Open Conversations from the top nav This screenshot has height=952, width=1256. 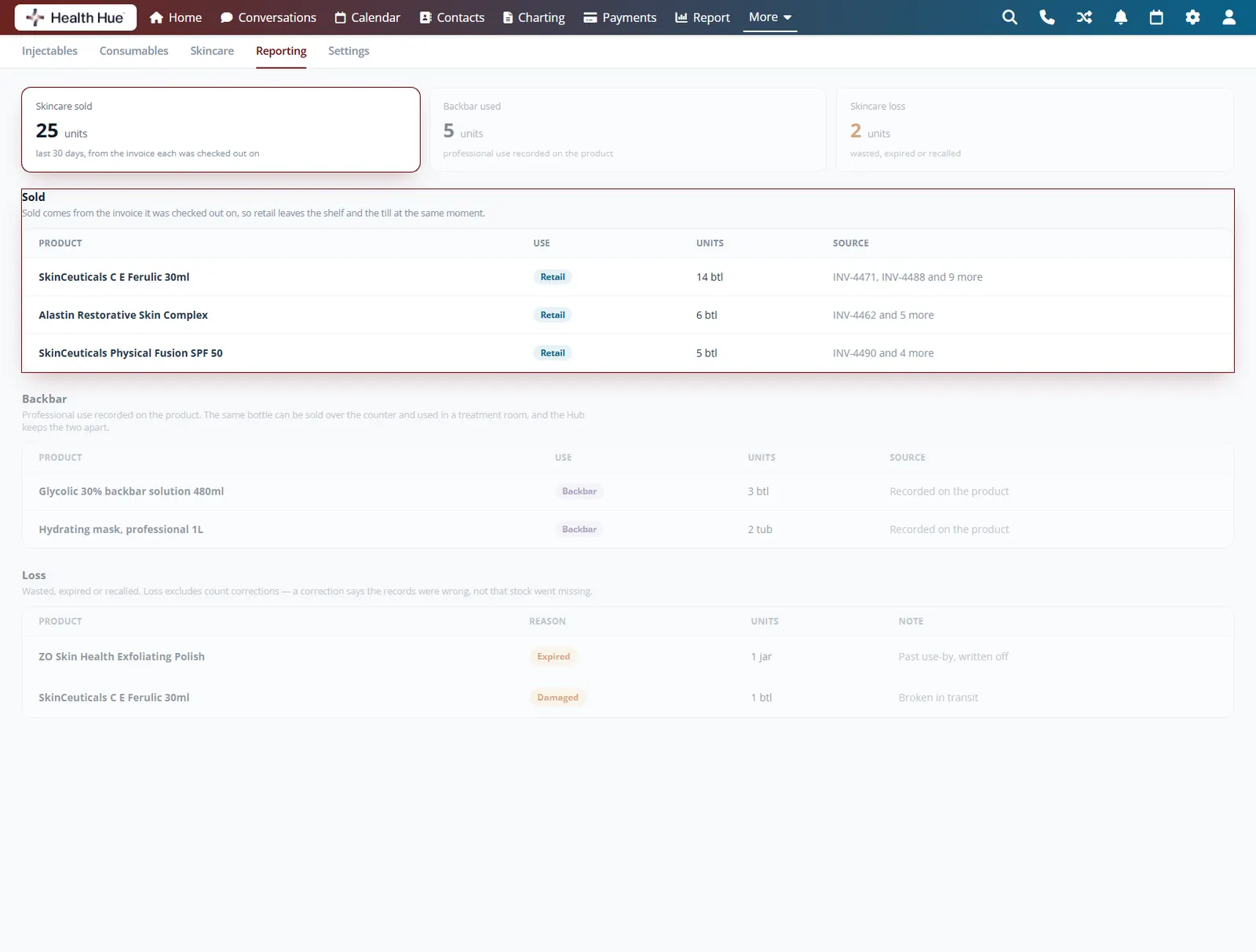[x=268, y=17]
